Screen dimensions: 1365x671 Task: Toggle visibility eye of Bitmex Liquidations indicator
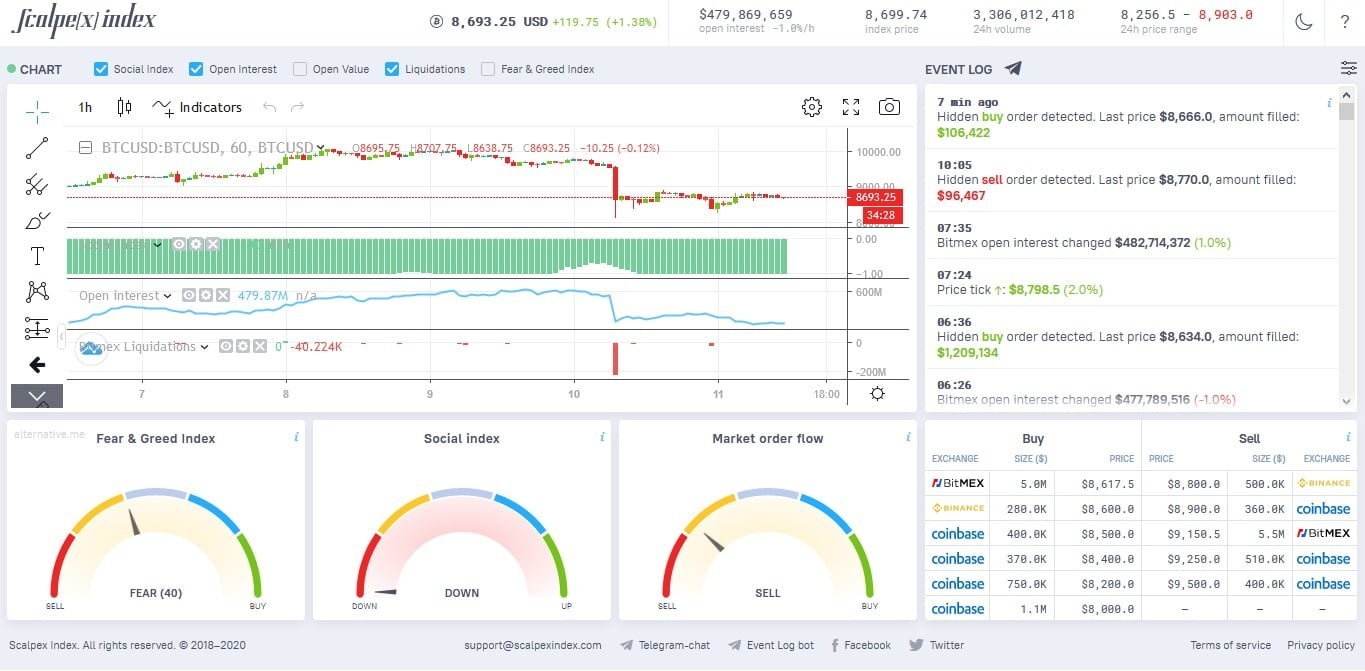(x=226, y=346)
